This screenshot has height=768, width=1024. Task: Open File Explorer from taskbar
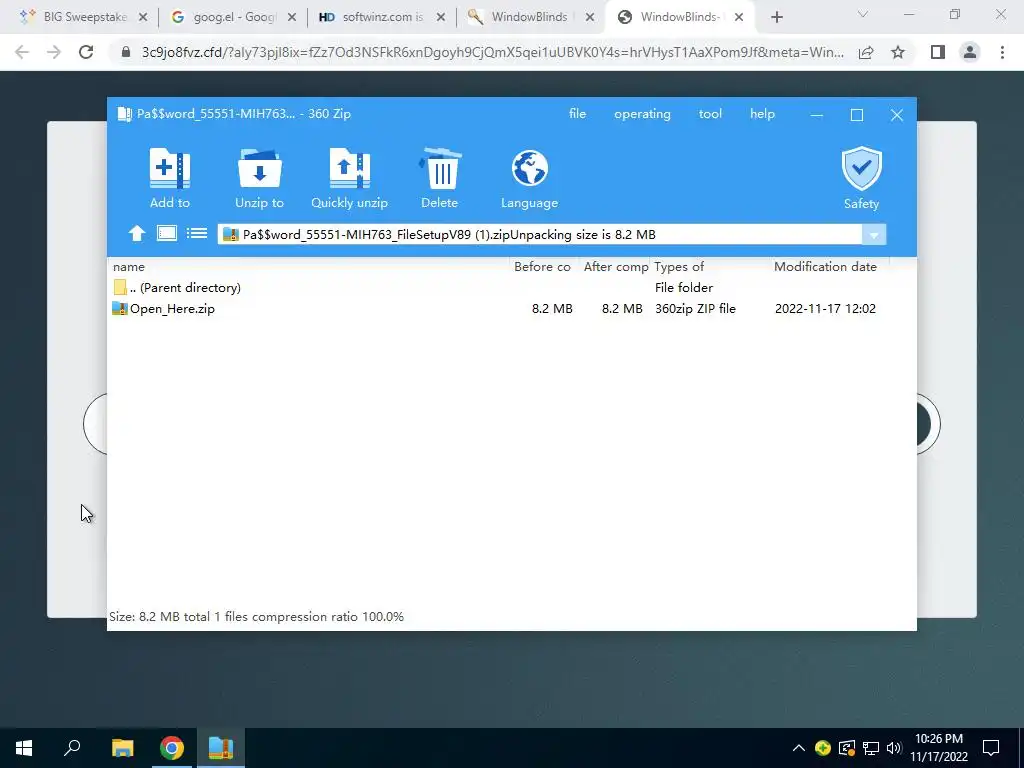click(122, 748)
